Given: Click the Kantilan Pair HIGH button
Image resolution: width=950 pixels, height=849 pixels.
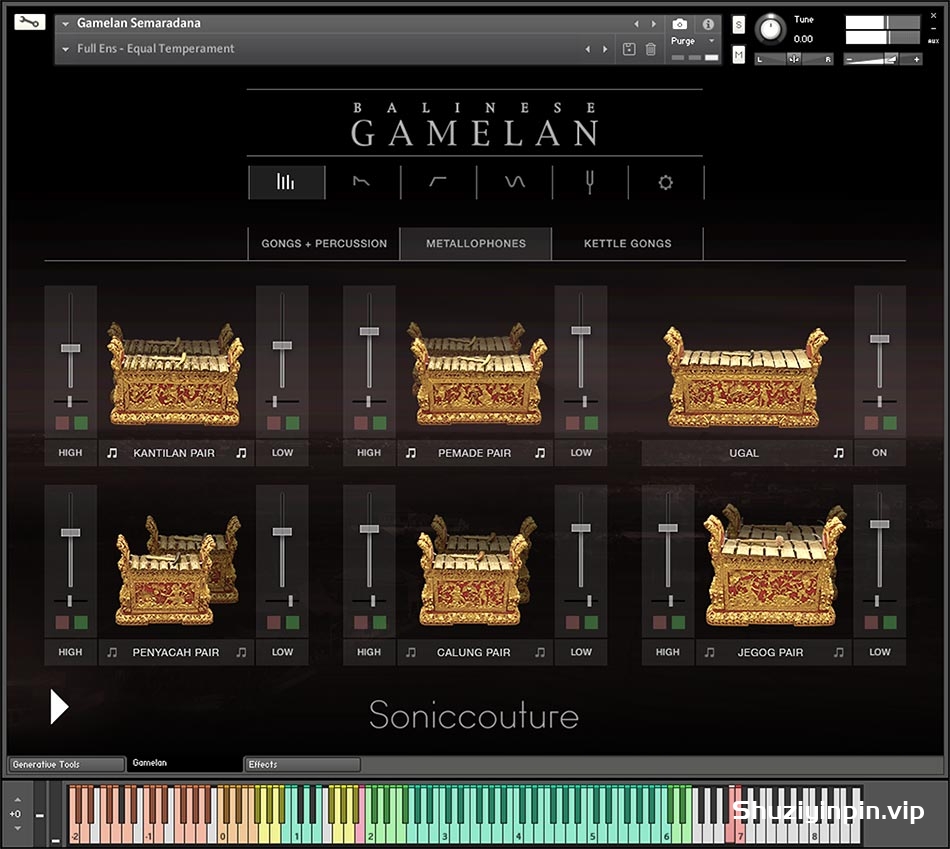Looking at the screenshot, I should [70, 453].
